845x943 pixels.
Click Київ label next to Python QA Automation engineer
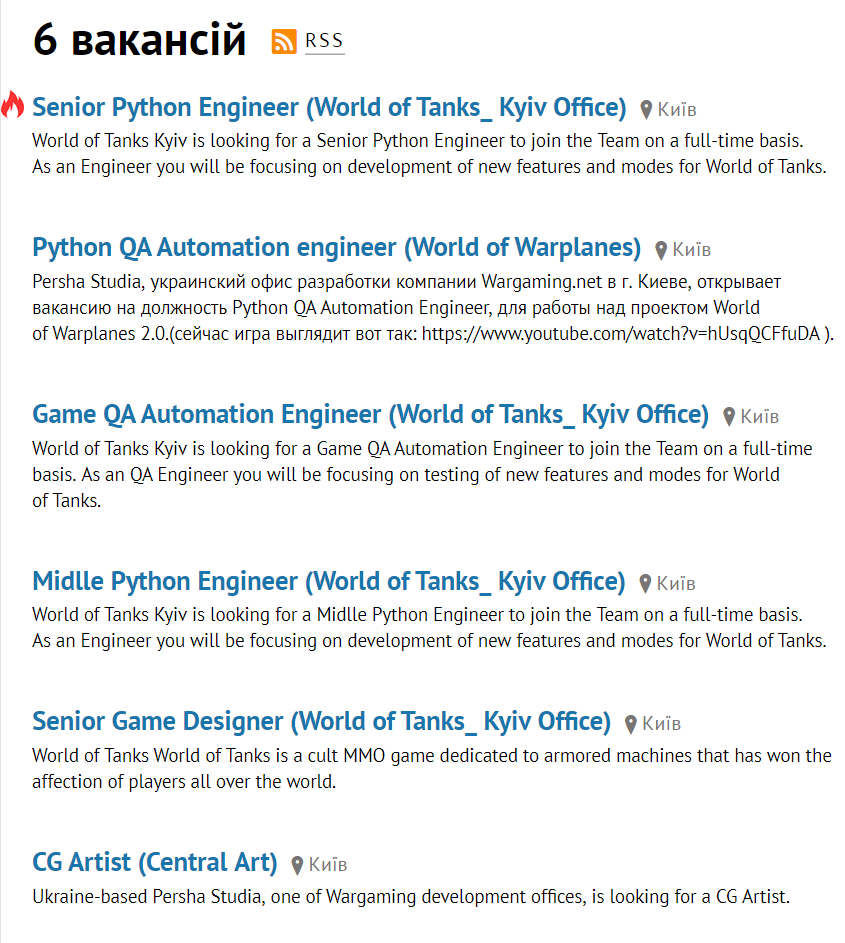[x=692, y=250]
